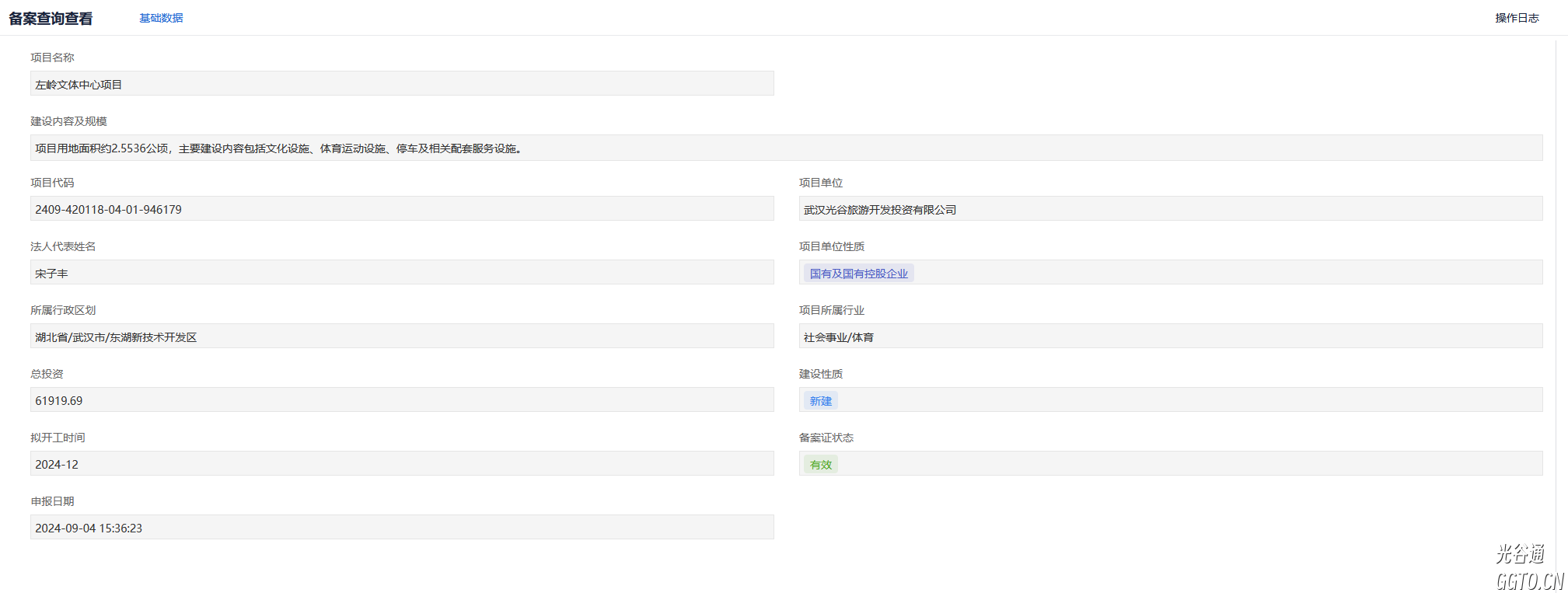Open the 操作日志 tab
Image resolution: width=1568 pixels, height=593 pixels.
(1516, 18)
